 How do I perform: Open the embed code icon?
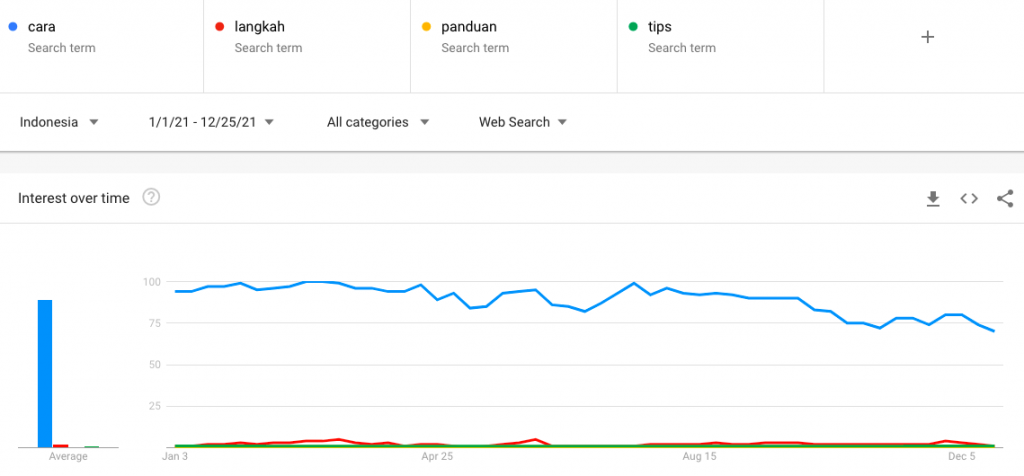969,199
